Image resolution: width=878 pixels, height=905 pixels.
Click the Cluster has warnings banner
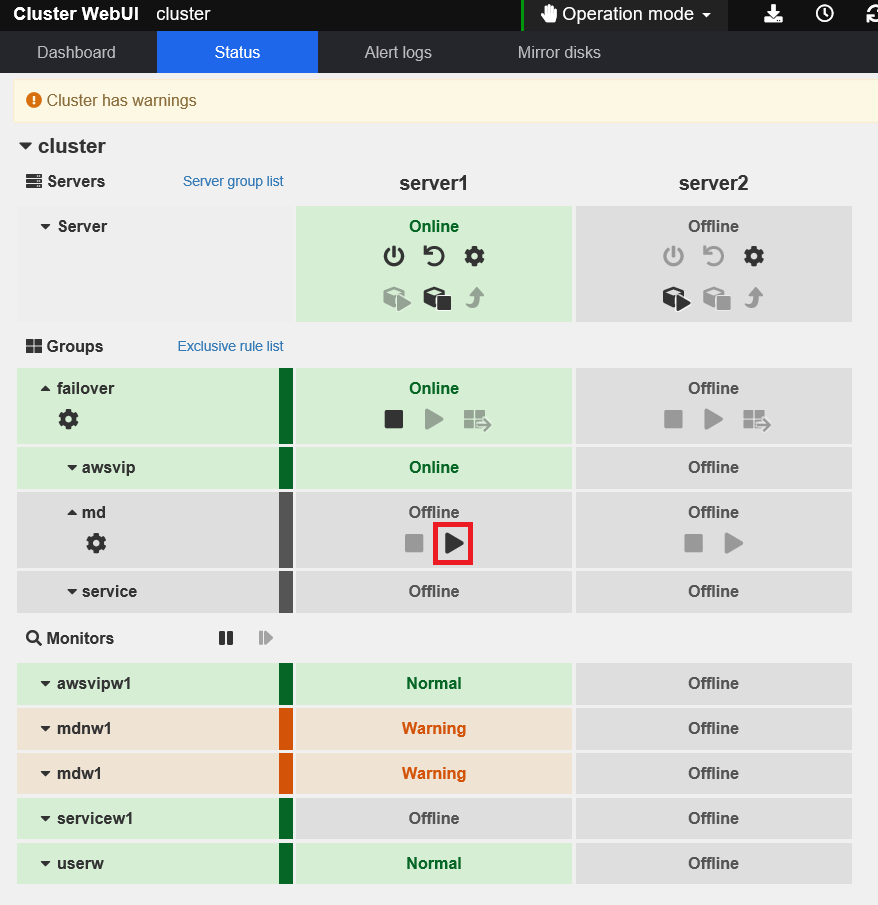[112, 100]
